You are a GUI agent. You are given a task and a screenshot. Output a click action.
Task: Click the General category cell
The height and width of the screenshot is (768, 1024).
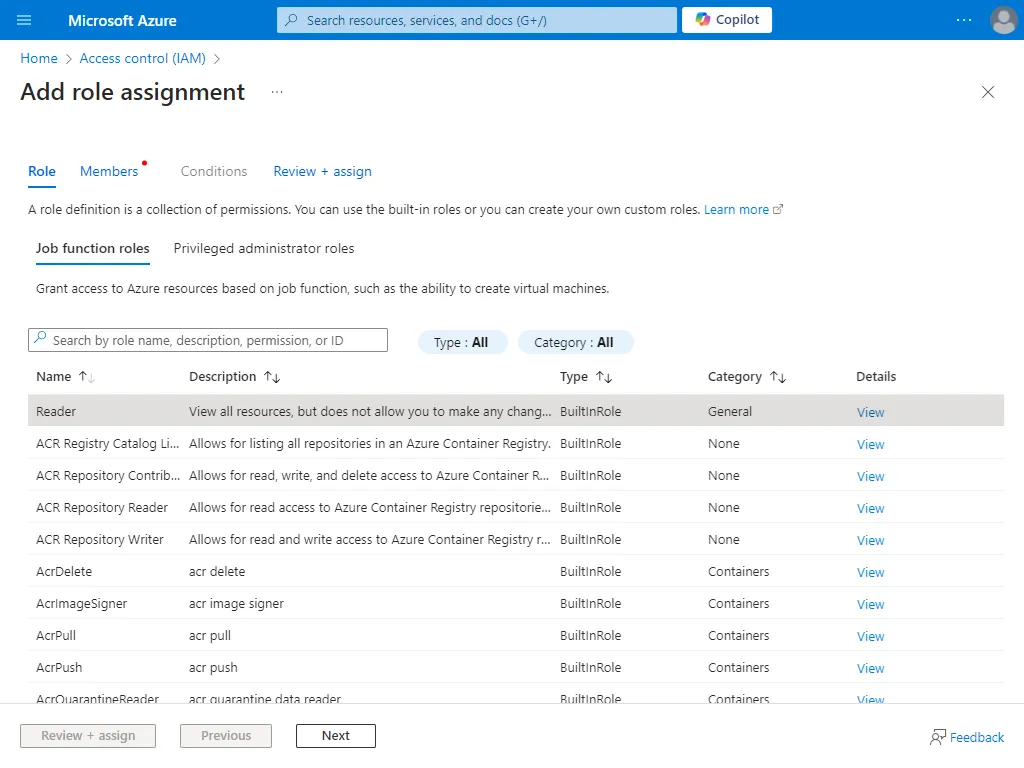[x=729, y=411]
